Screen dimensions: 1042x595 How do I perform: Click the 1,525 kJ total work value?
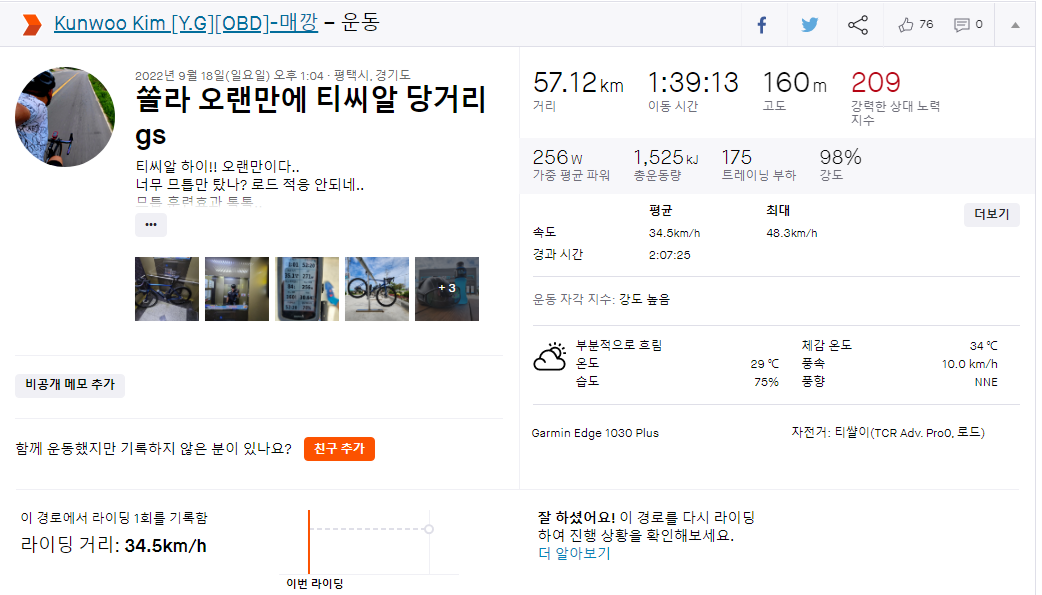click(666, 158)
